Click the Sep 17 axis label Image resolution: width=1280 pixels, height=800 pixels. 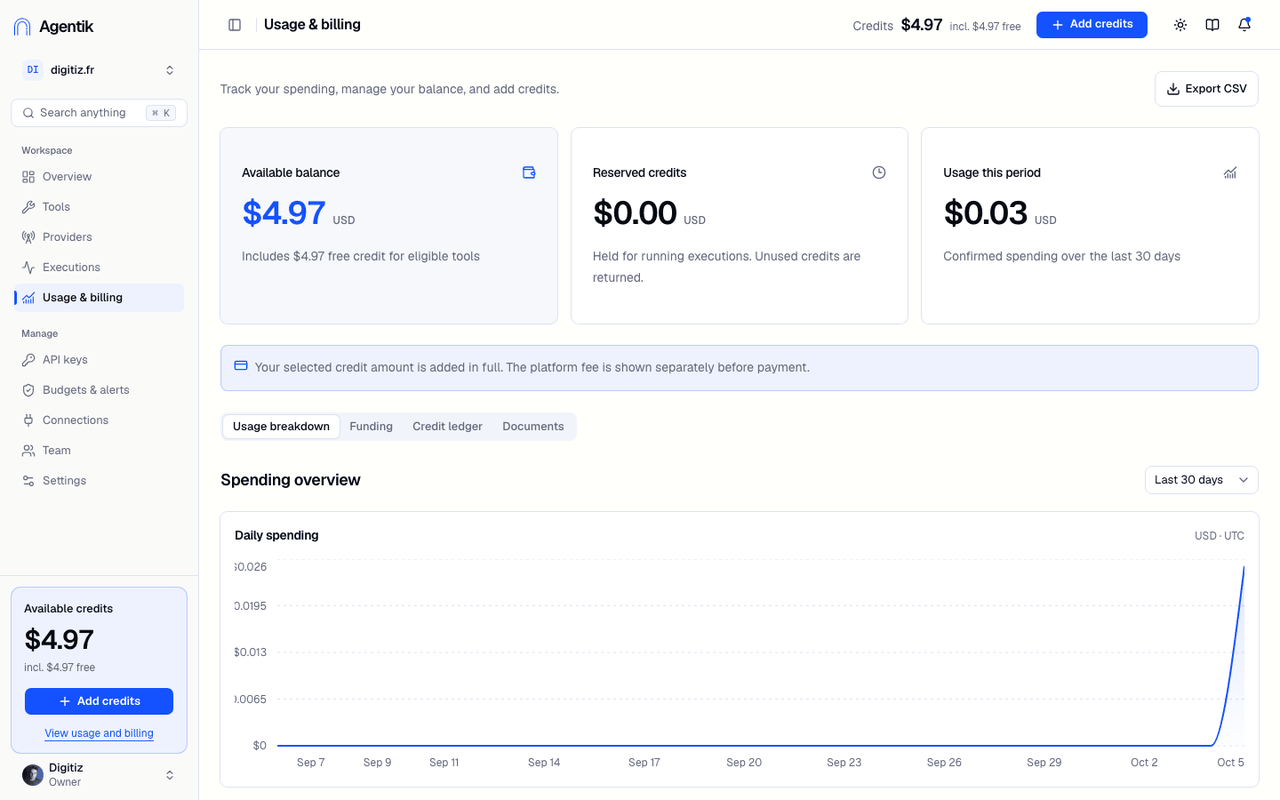click(x=644, y=762)
